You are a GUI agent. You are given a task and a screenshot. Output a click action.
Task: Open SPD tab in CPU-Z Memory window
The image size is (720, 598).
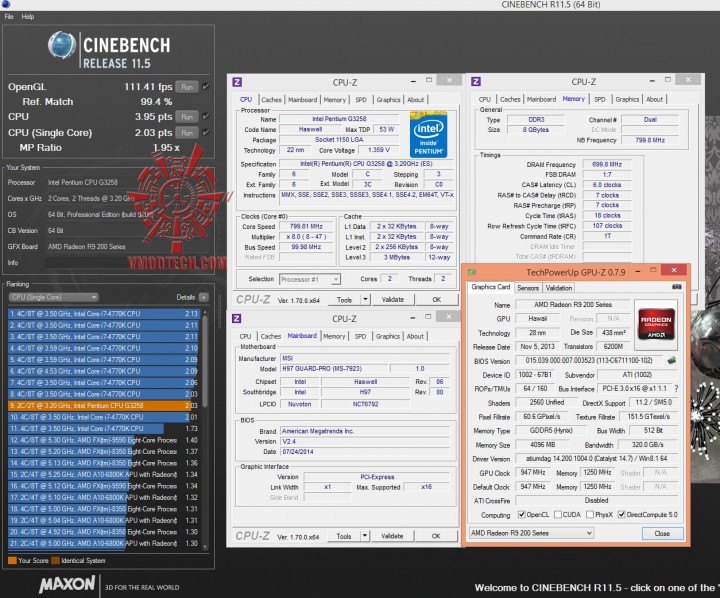600,99
